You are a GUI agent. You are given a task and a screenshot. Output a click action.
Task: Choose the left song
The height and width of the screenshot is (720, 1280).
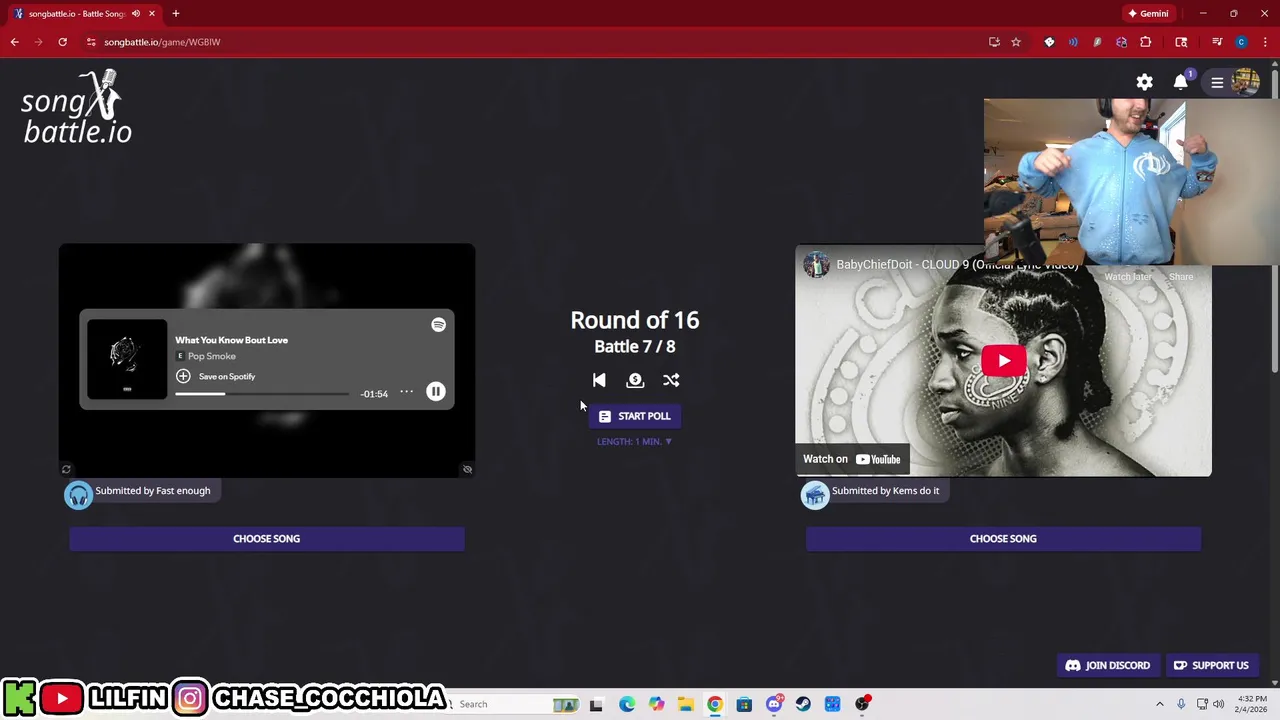267,539
